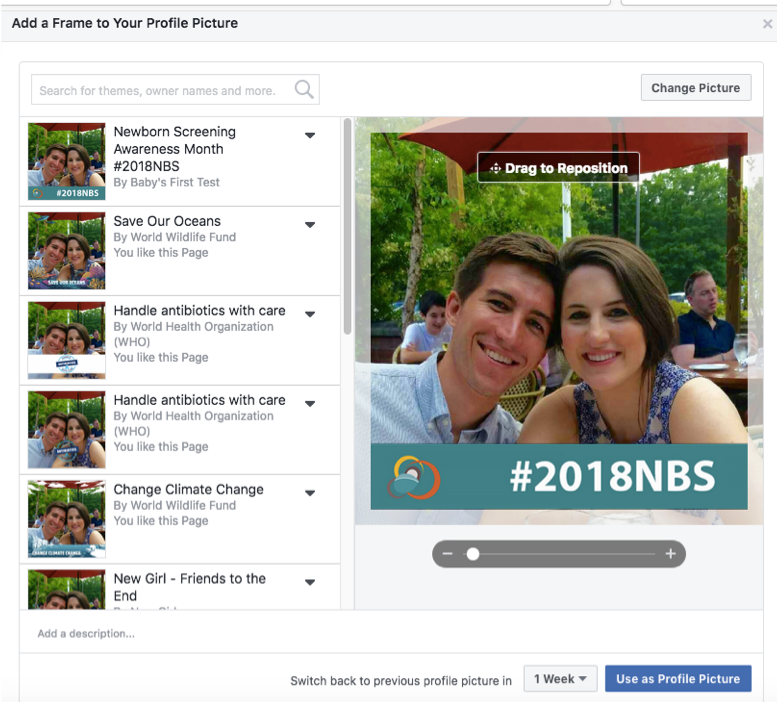The image size is (777, 702).
Task: Click the Save Our Oceans title
Action: tap(167, 221)
